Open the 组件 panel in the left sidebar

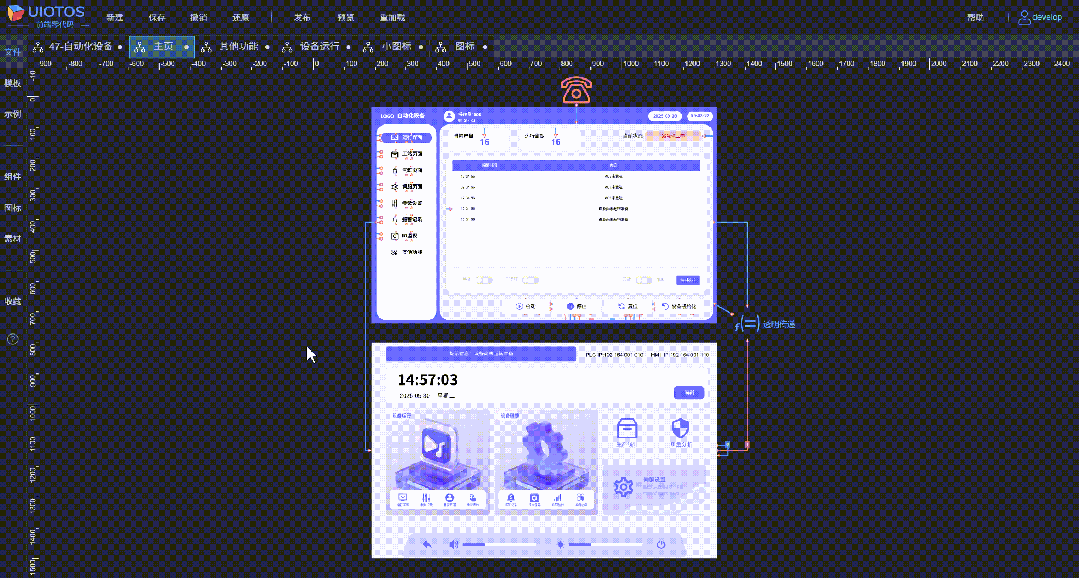pyautogui.click(x=12, y=177)
